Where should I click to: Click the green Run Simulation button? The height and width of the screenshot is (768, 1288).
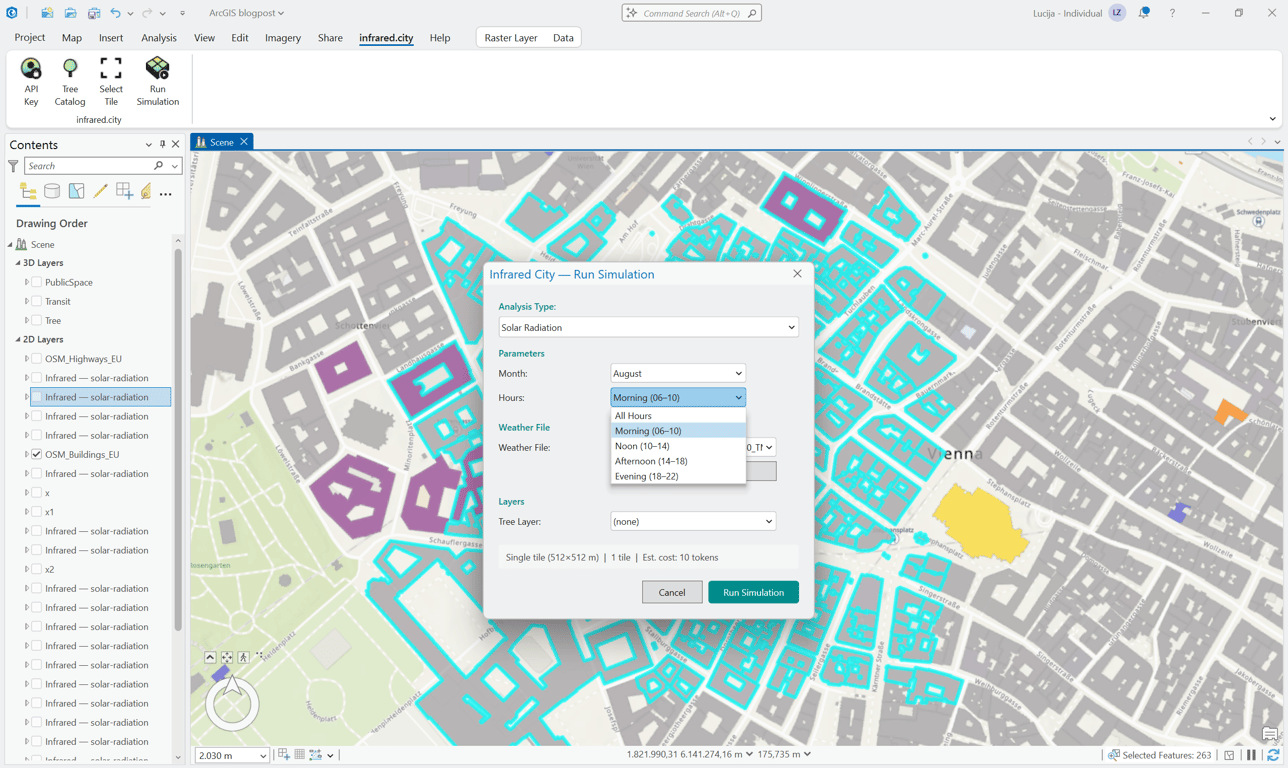[x=753, y=592]
